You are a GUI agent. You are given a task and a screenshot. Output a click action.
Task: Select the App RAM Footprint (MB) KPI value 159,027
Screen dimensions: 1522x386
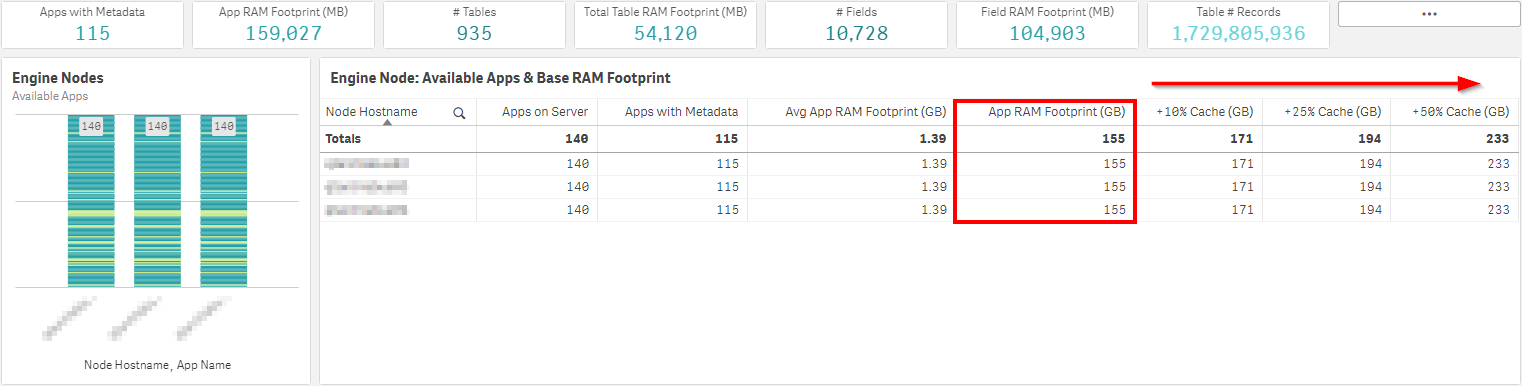(284, 33)
